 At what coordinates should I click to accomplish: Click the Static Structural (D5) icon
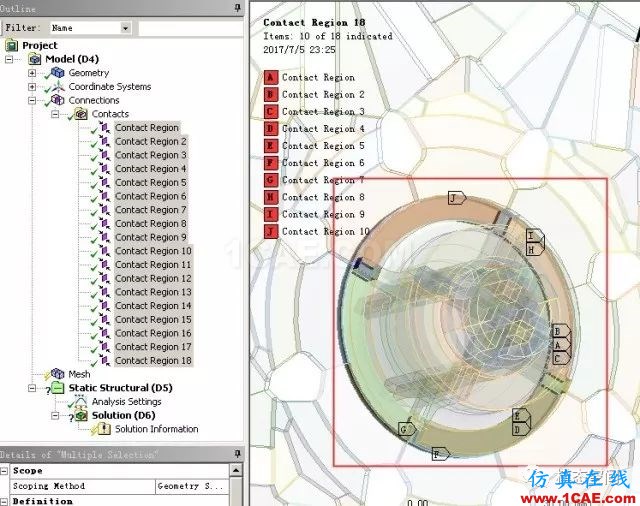58,388
